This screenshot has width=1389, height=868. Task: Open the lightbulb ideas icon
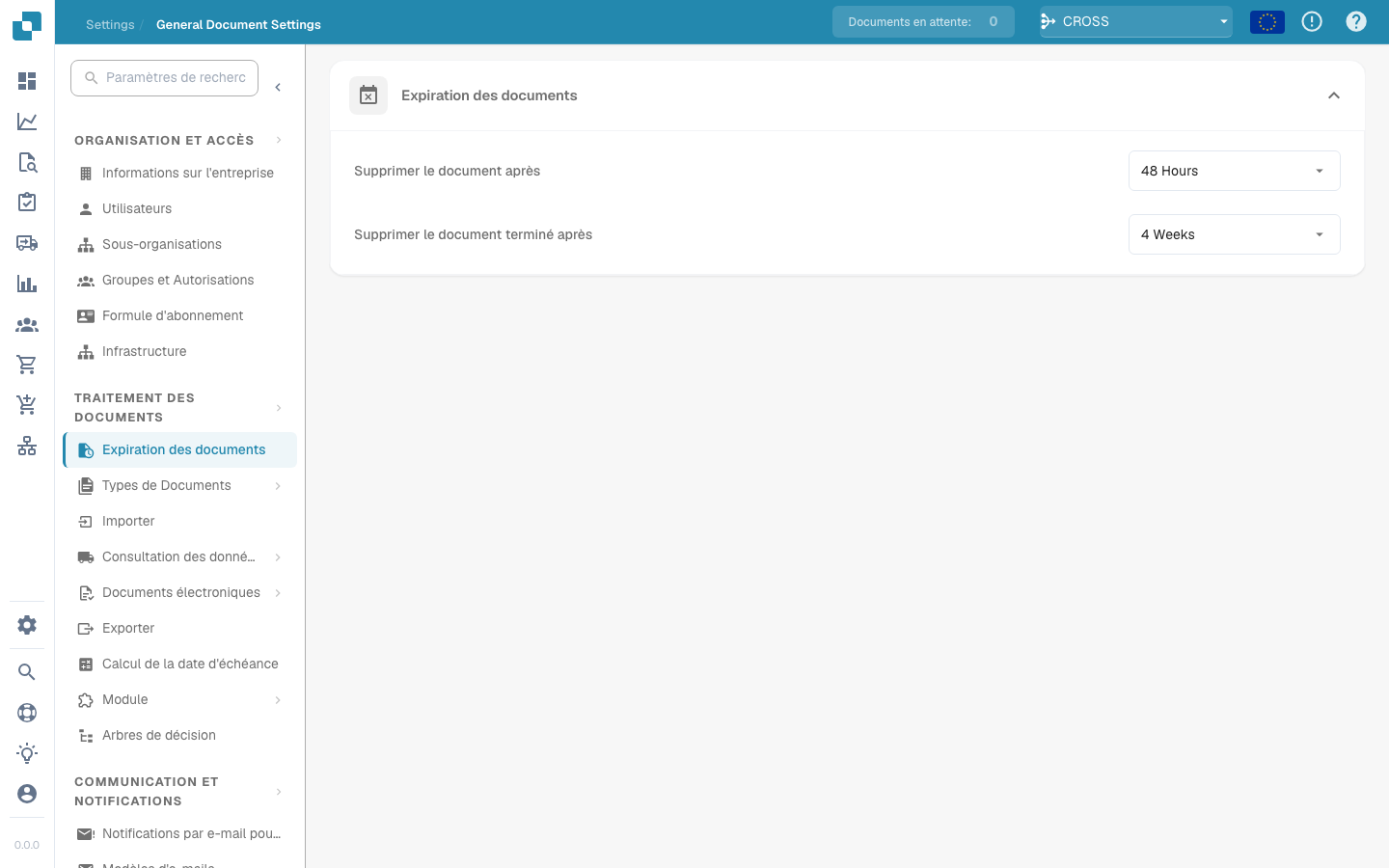pos(27,753)
